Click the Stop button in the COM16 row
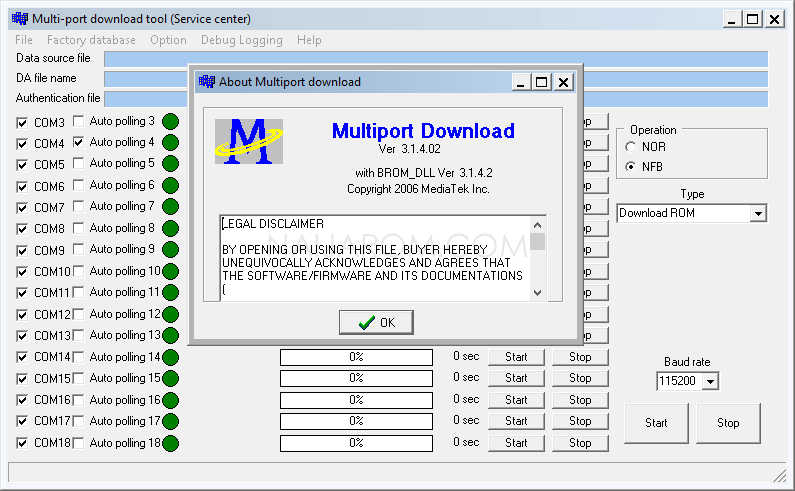Screen dimensions: 795x491 (x=580, y=400)
